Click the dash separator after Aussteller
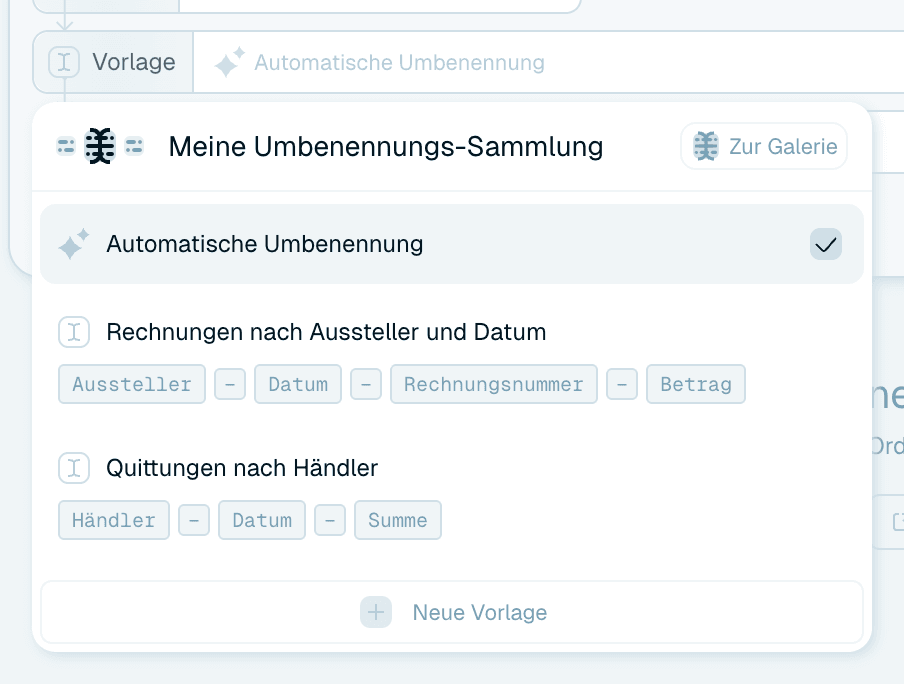This screenshot has height=684, width=904. [230, 384]
